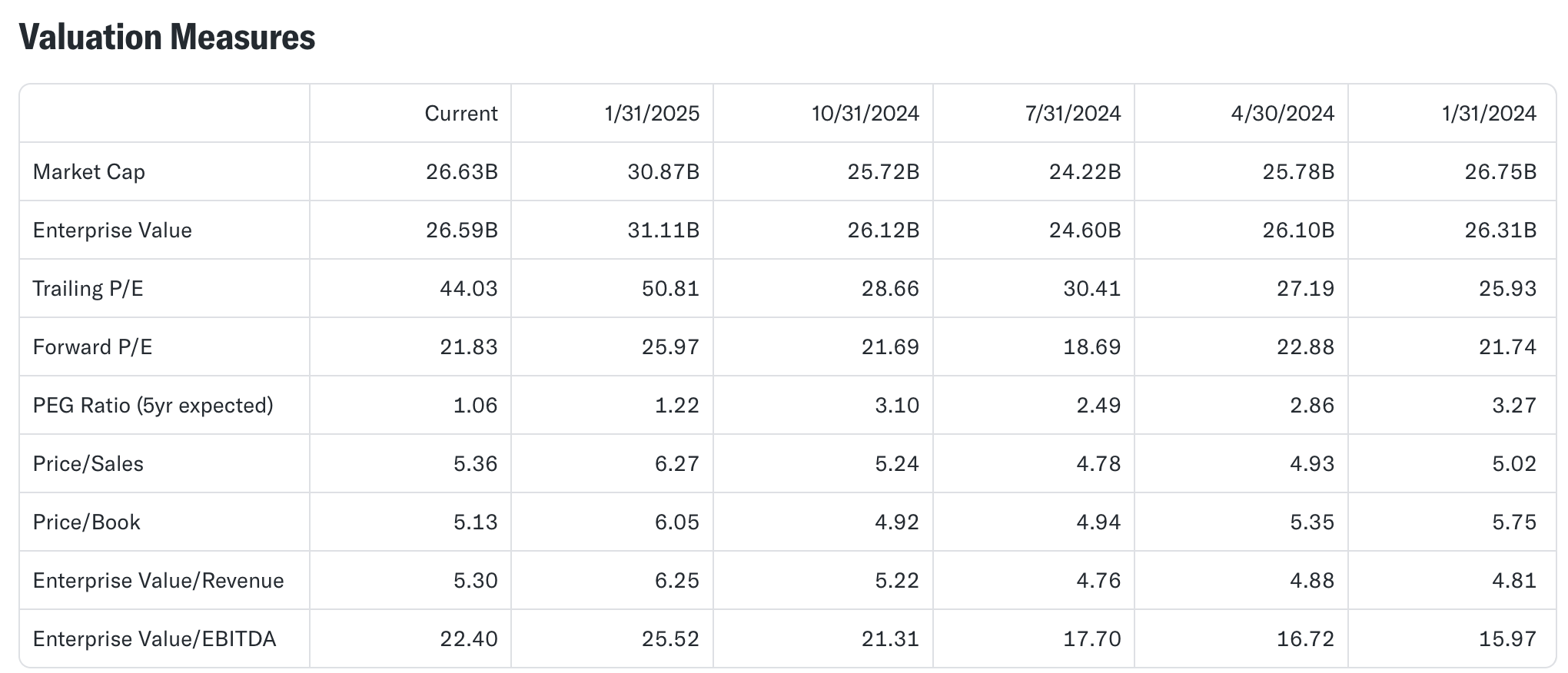Click the current Trailing P/E value 44.03
The image size is (1568, 673).
pos(469,289)
